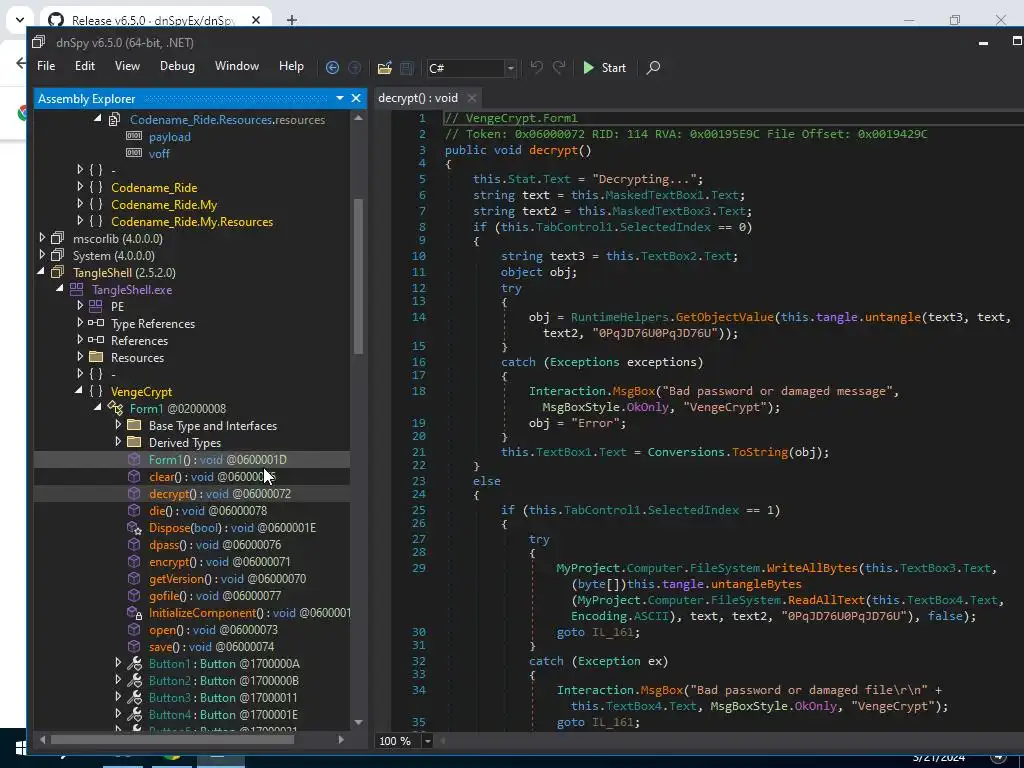
Task: Expand the Codename_Ride namespace node
Action: [80, 187]
